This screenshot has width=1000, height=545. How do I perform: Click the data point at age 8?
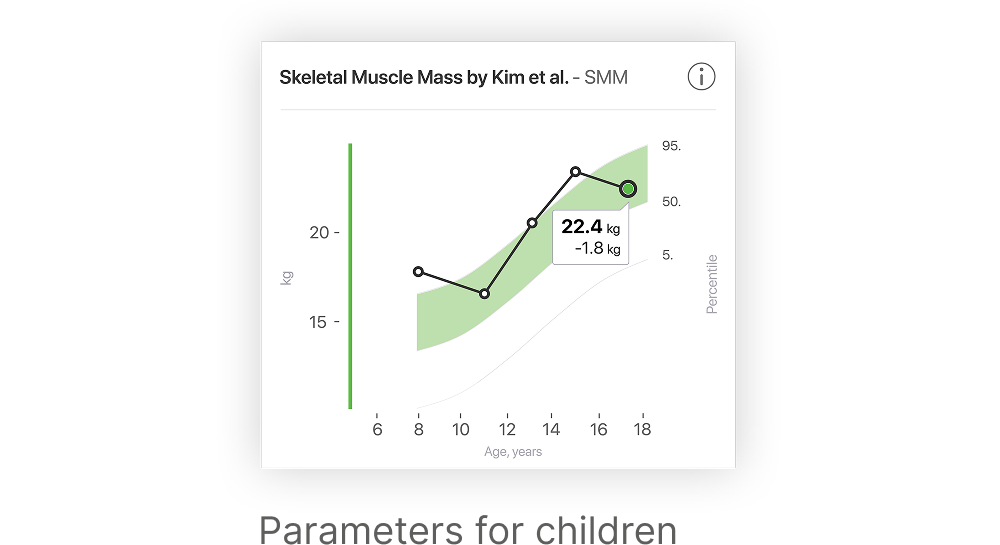[x=418, y=272]
